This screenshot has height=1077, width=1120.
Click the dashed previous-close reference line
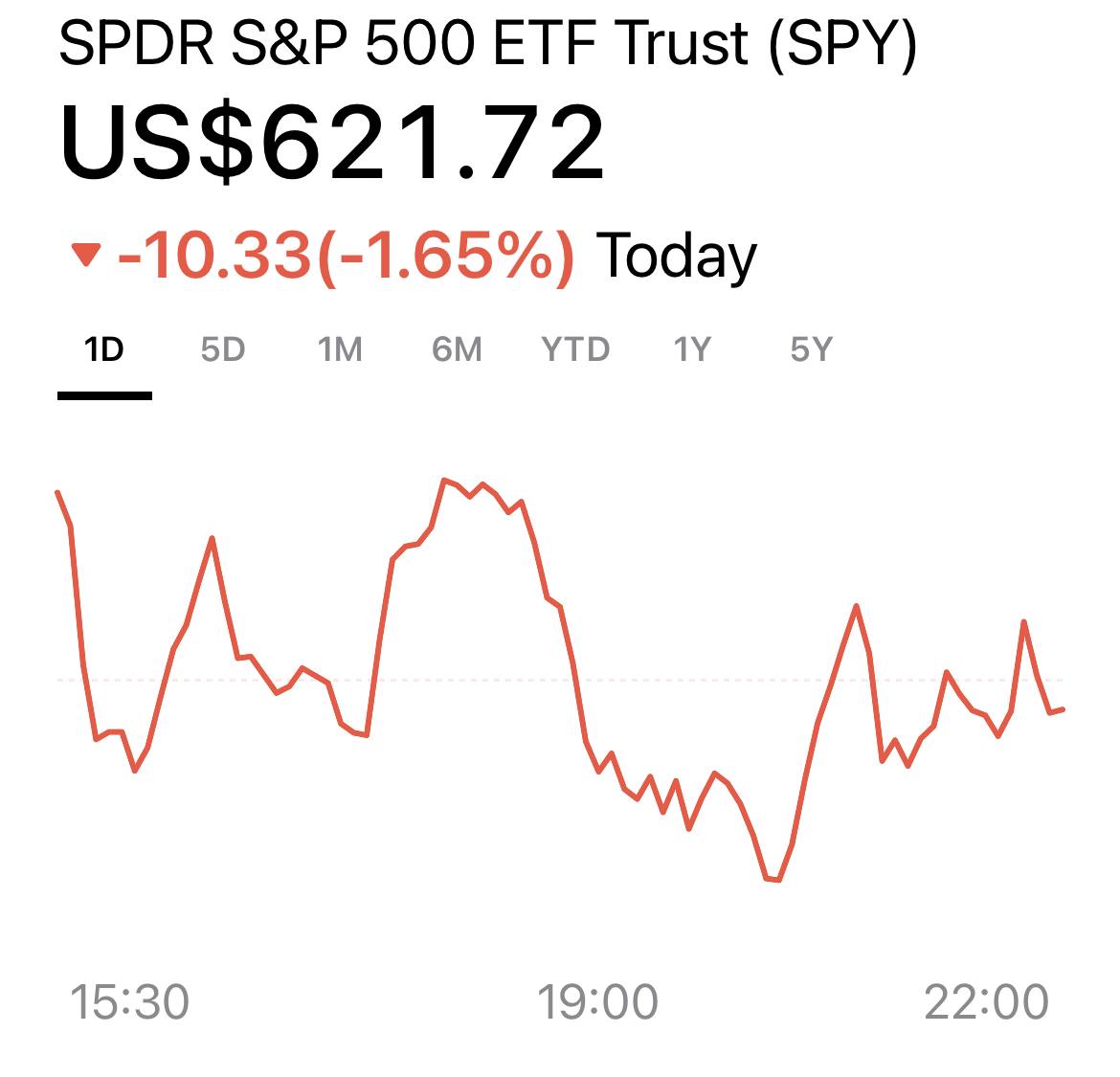(479, 680)
